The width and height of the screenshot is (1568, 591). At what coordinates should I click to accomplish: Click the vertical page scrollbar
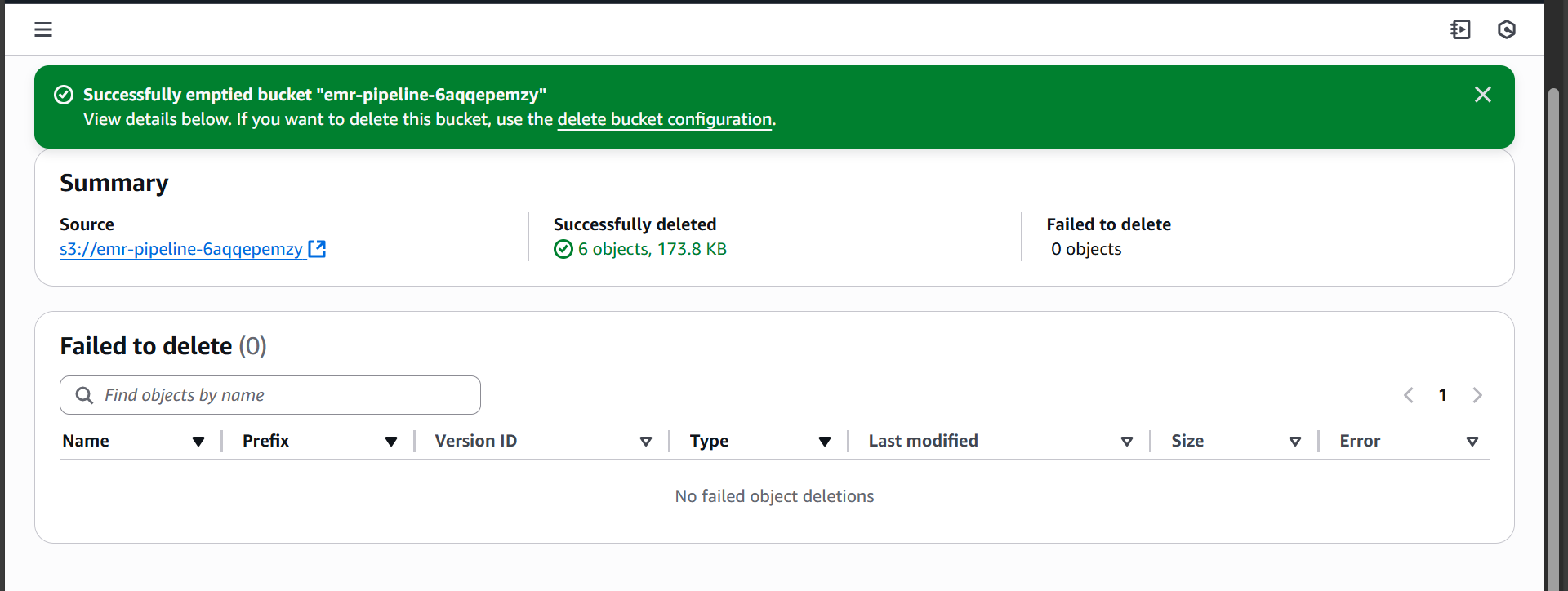[1554, 327]
